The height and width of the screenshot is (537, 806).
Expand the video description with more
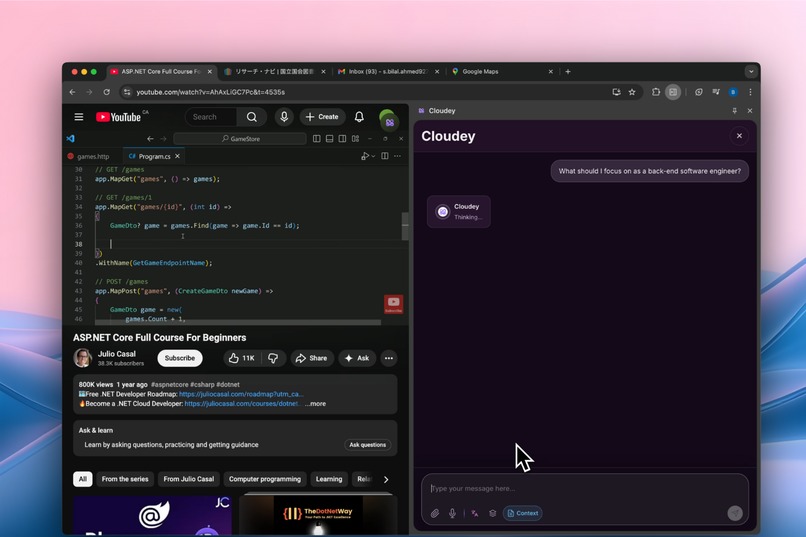pyautogui.click(x=316, y=404)
